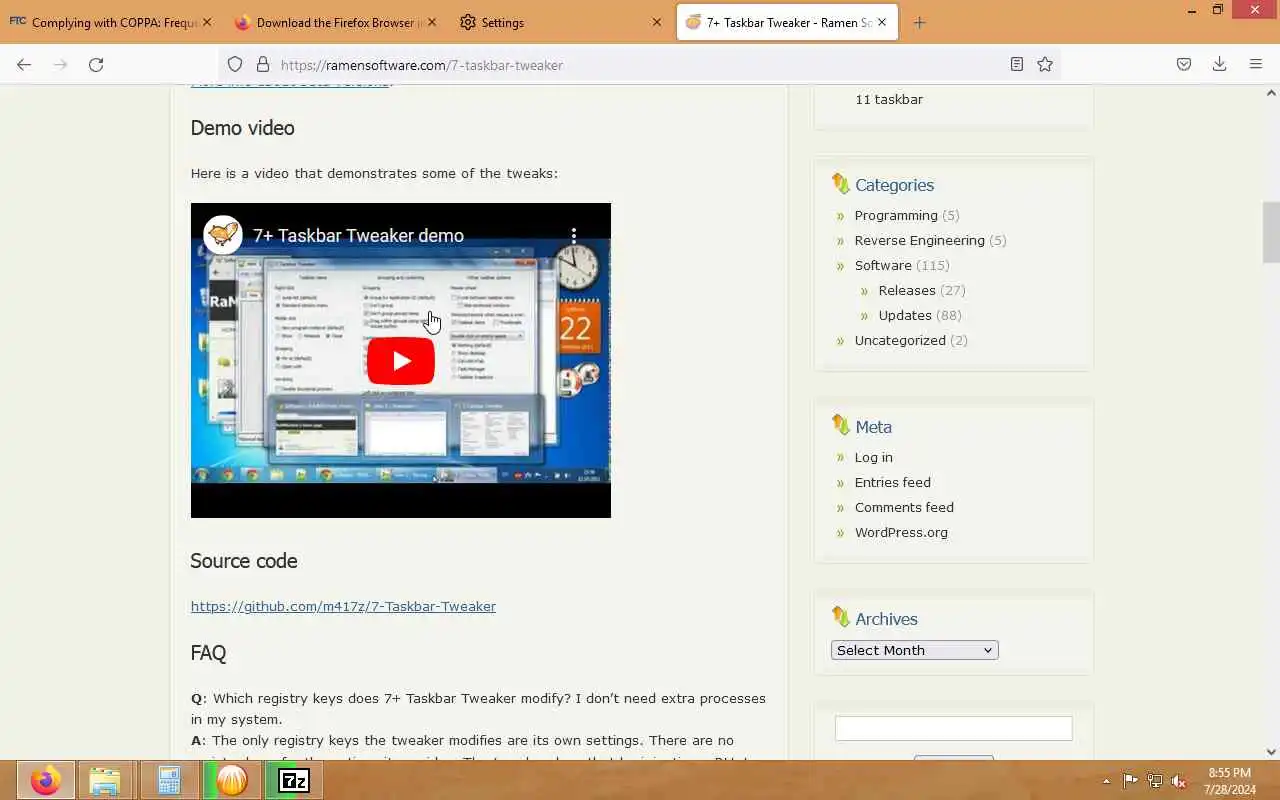Click the 'Demo video' heading
The height and width of the screenshot is (800, 1280).
243,128
